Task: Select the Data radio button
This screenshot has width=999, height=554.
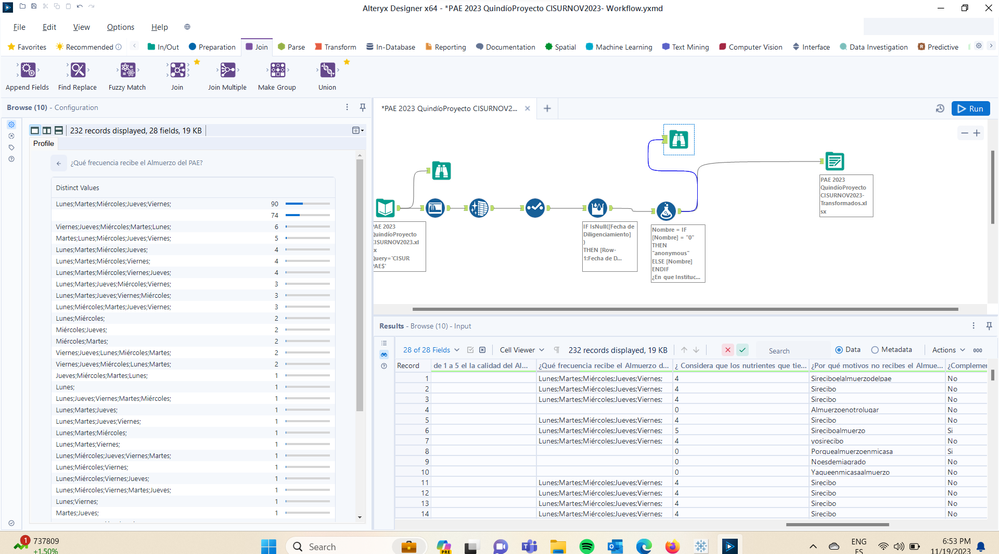Action: pyautogui.click(x=839, y=350)
